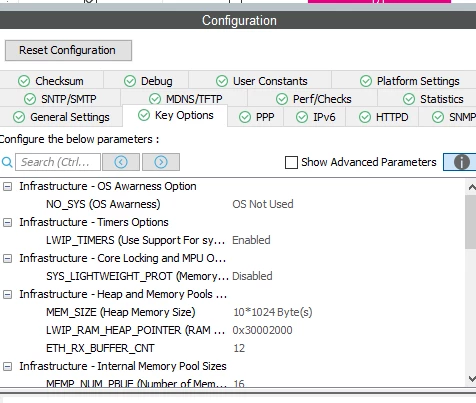Collapse Infrastructure - OS Awarness Option group
The width and height of the screenshot is (476, 403).
pos(7,186)
